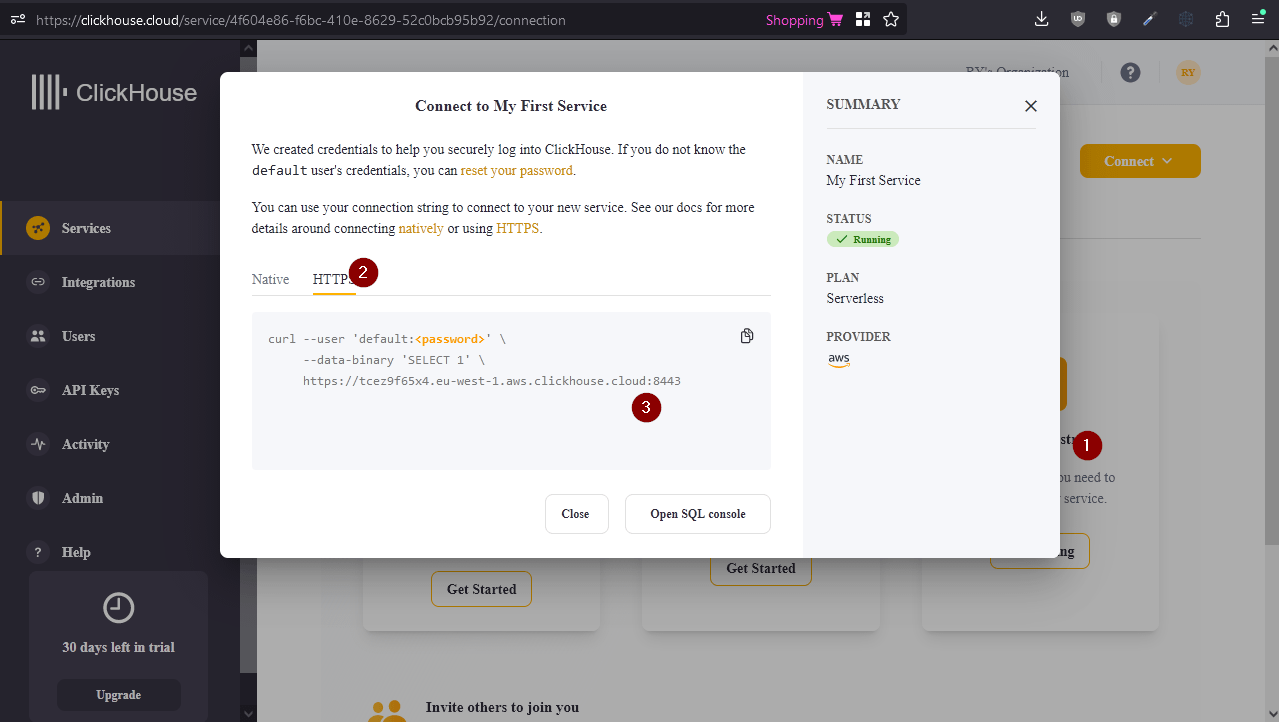Open Help from the sidebar
The width and height of the screenshot is (1279, 722).
pyautogui.click(x=76, y=552)
